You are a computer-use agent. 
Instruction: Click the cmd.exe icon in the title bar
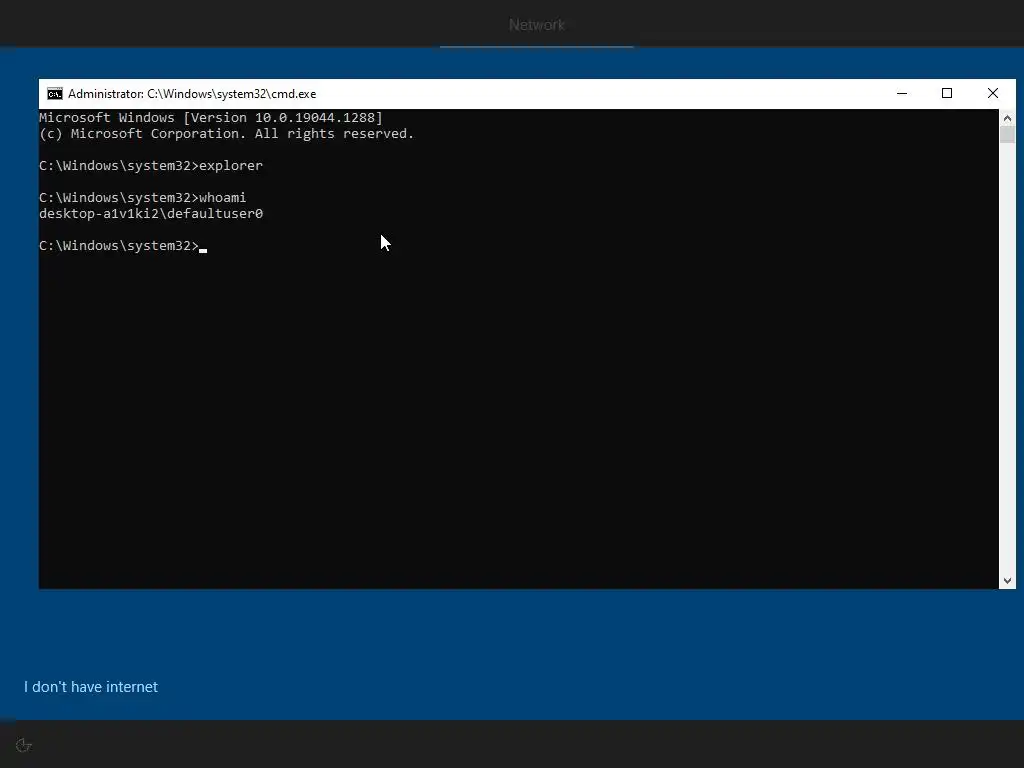tap(55, 94)
